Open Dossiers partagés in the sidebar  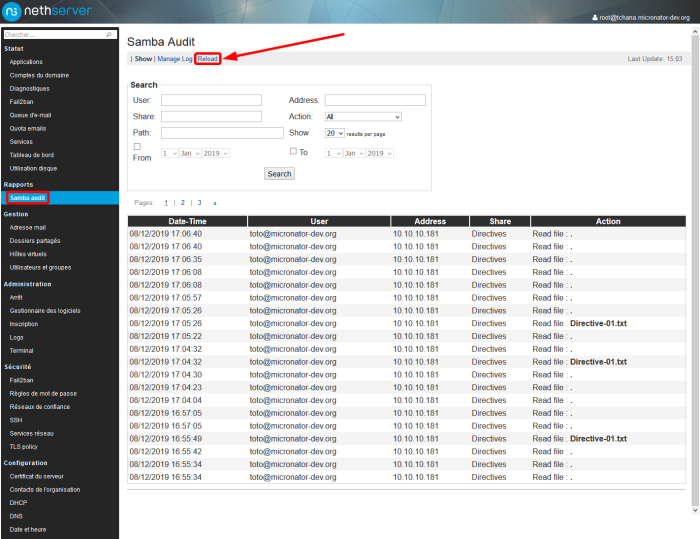click(35, 241)
